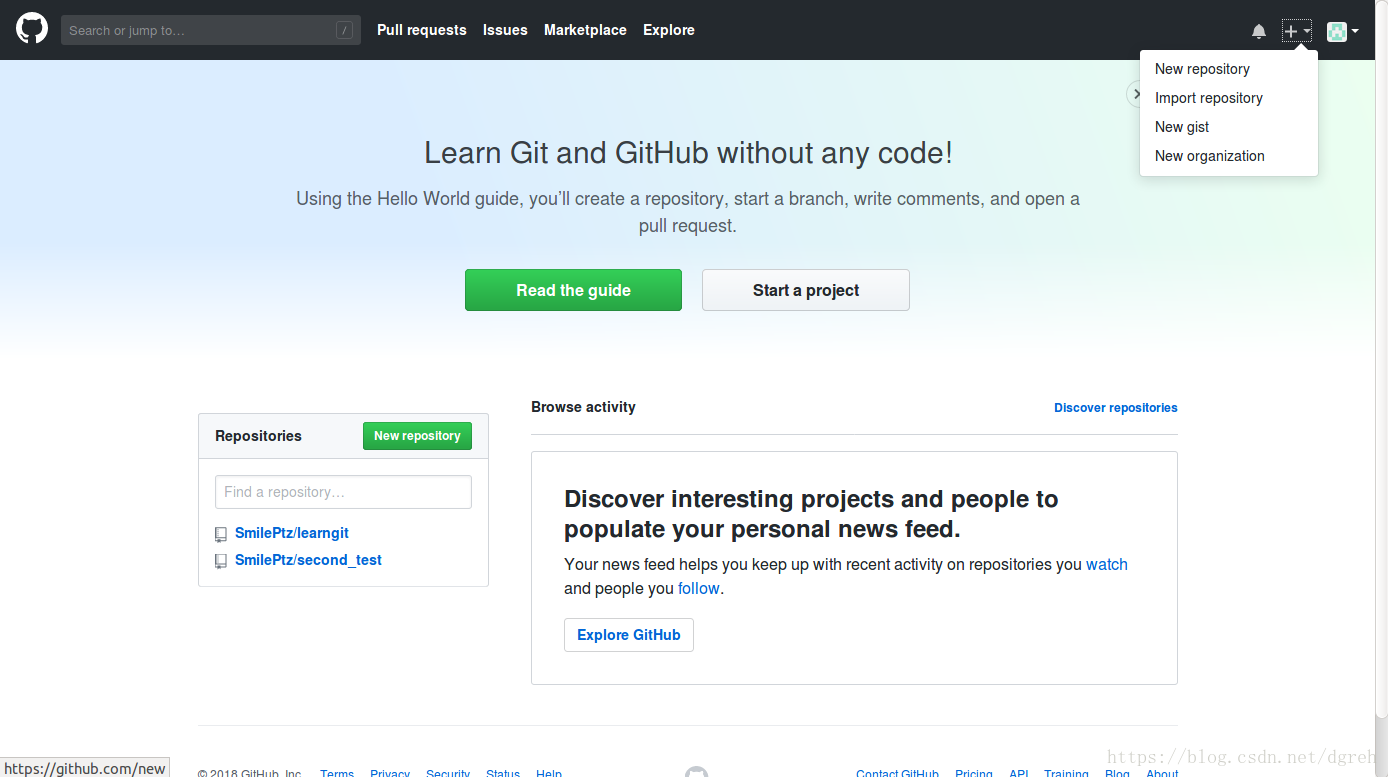Click repo icon beside SmilePtz/learngit
The height and width of the screenshot is (777, 1388).
pyautogui.click(x=221, y=534)
